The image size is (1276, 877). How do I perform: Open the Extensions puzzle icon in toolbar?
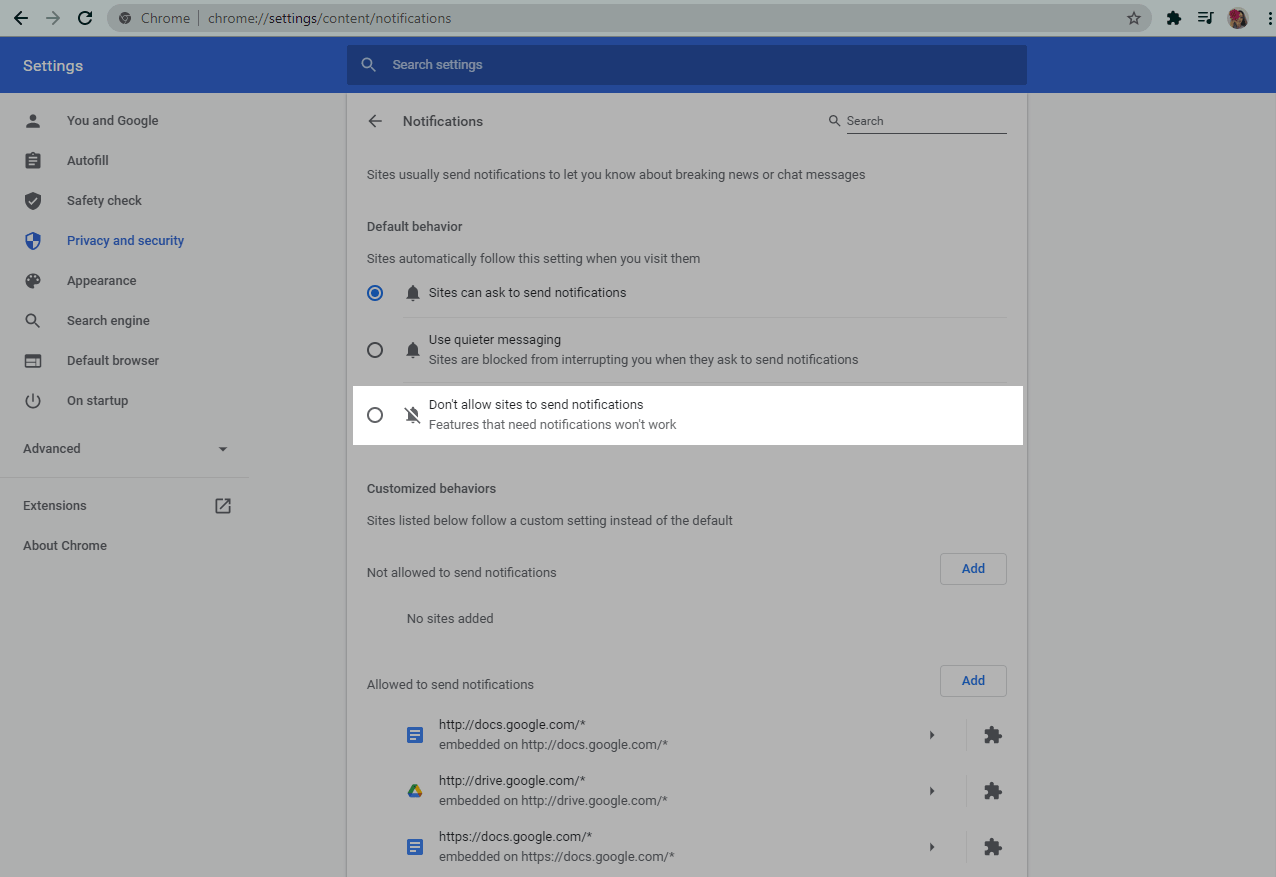pyautogui.click(x=1174, y=18)
